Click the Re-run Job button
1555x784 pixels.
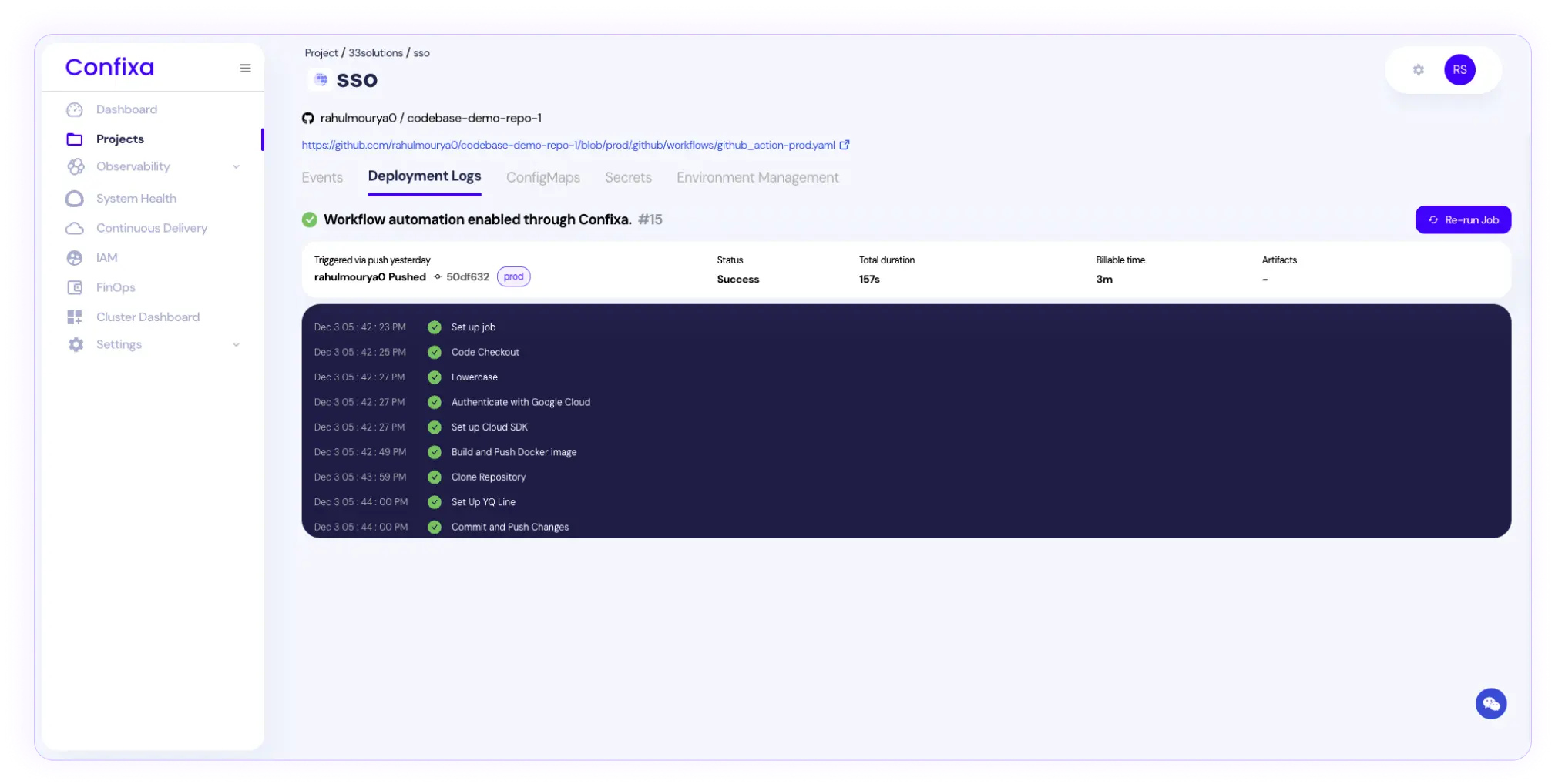click(1462, 219)
